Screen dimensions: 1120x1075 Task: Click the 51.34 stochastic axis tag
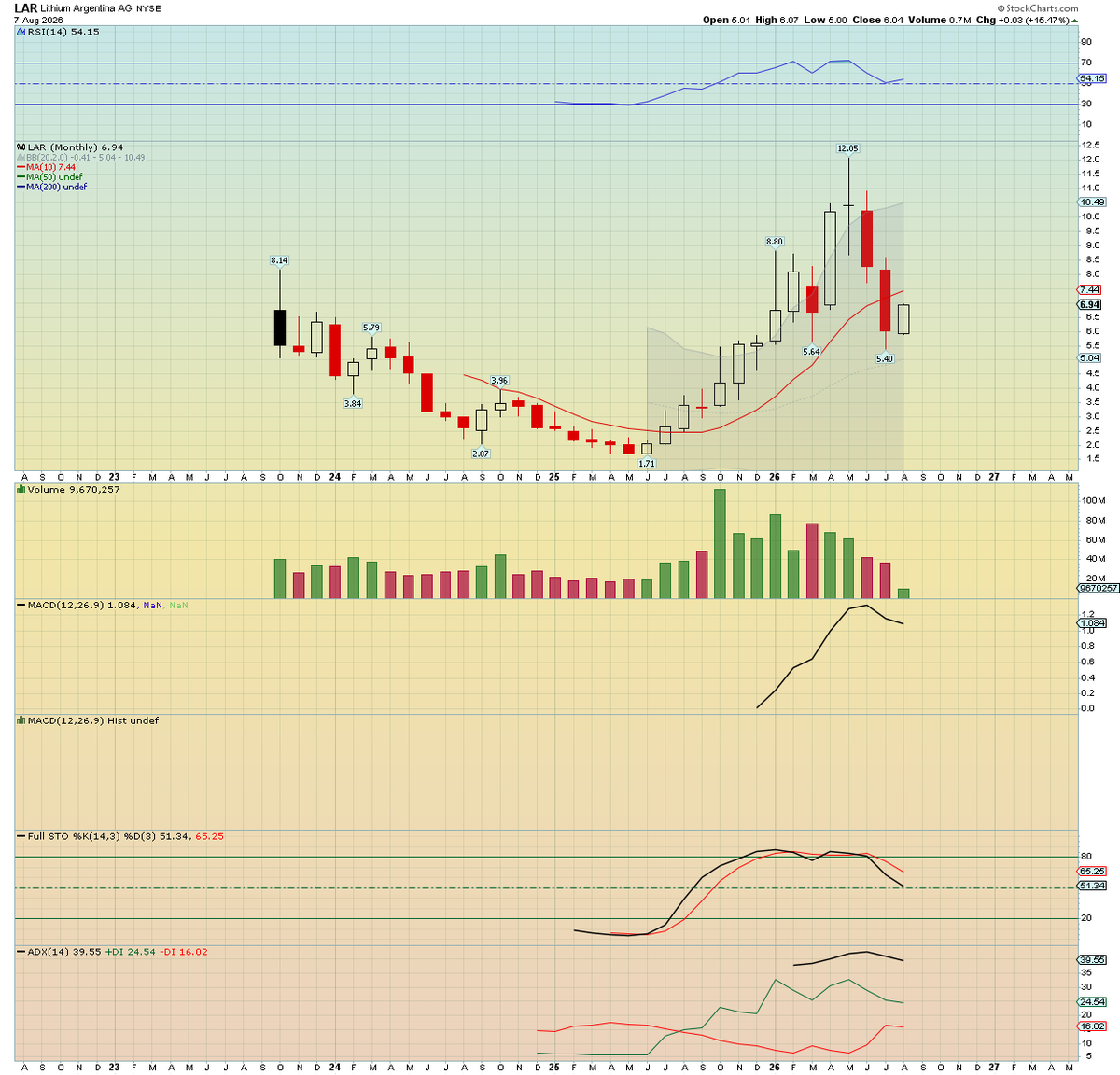[x=1093, y=886]
